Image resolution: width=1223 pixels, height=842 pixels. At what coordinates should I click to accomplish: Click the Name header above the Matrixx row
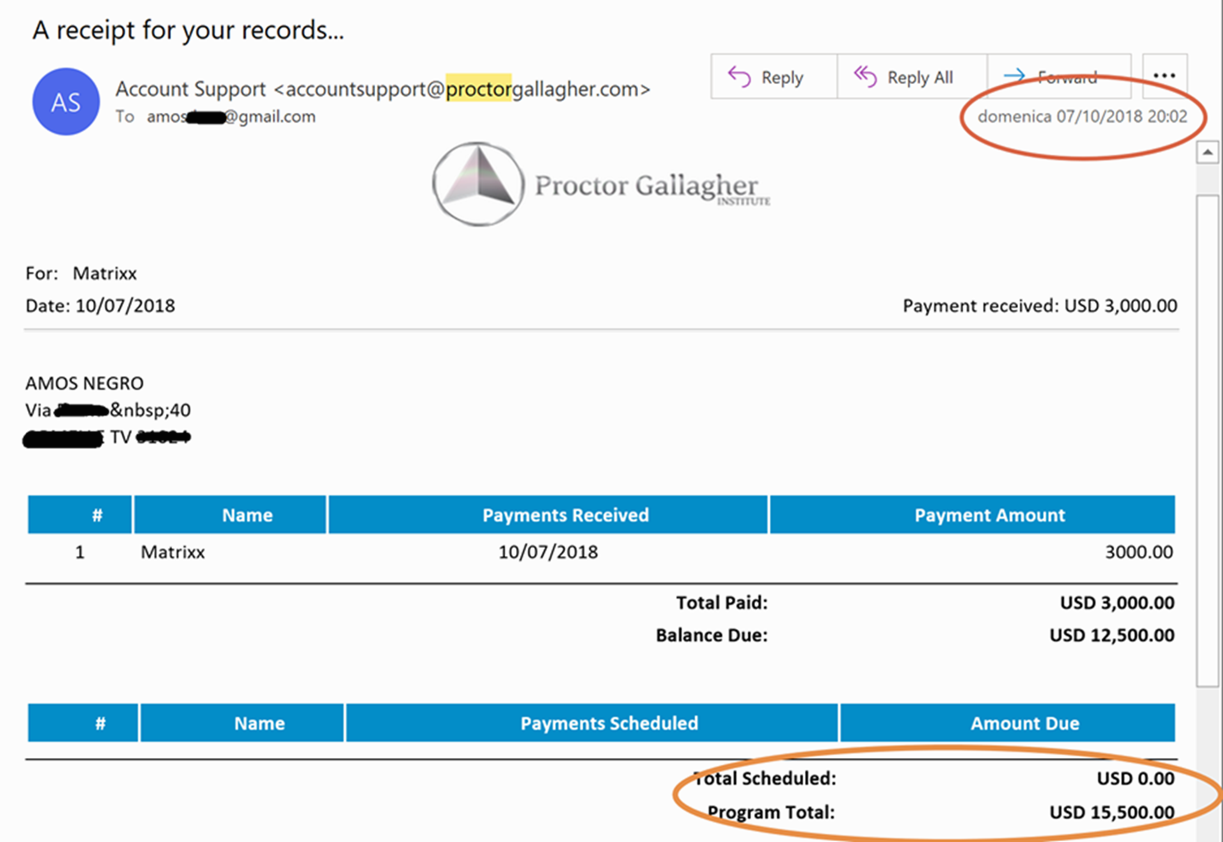tap(247, 515)
